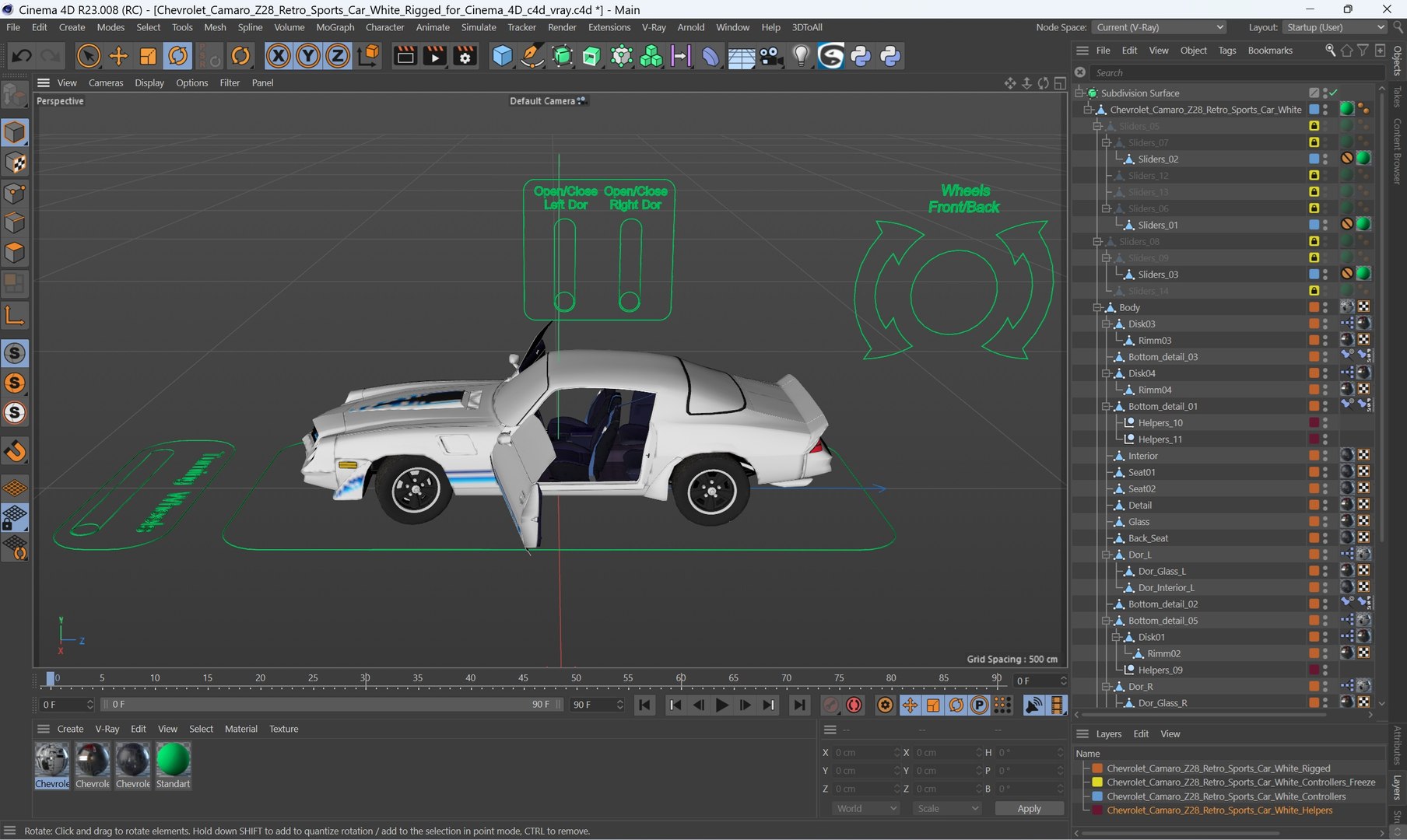Collapse the Bottom_detail_05 hierarchy

pyautogui.click(x=1107, y=621)
